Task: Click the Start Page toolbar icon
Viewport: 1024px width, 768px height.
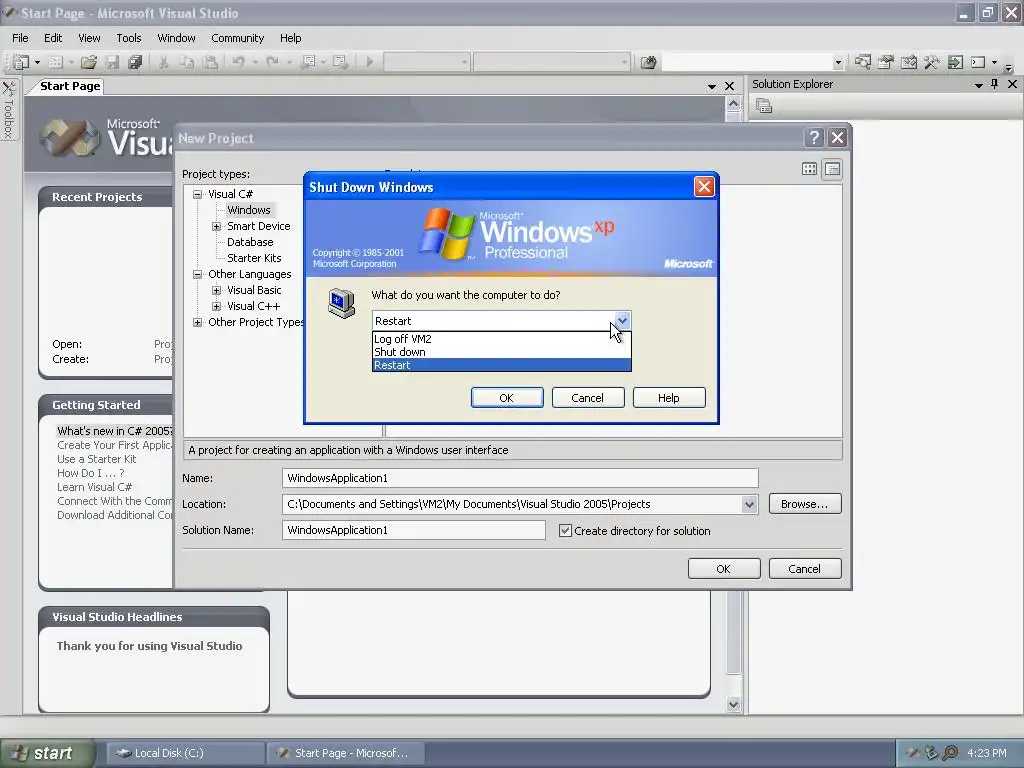Action: click(x=955, y=62)
